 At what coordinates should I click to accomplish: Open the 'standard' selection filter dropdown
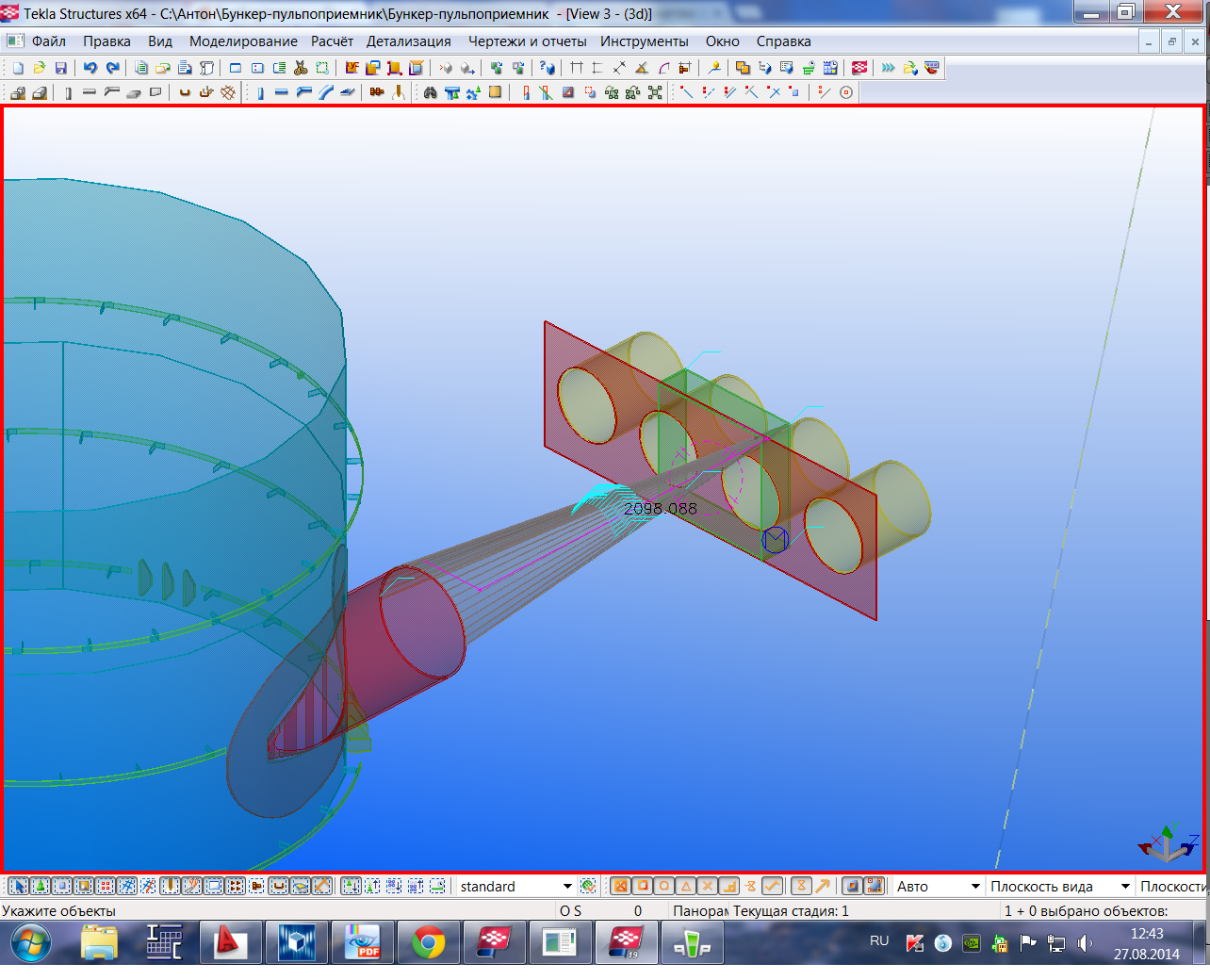pyautogui.click(x=567, y=887)
